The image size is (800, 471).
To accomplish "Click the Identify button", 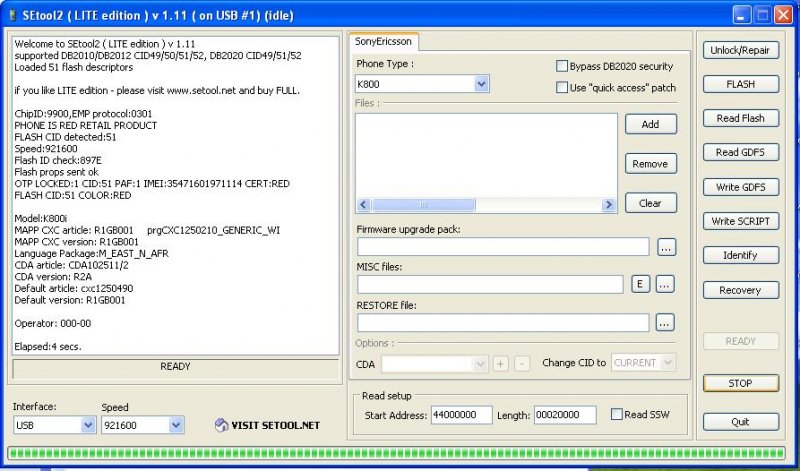I will (x=740, y=255).
